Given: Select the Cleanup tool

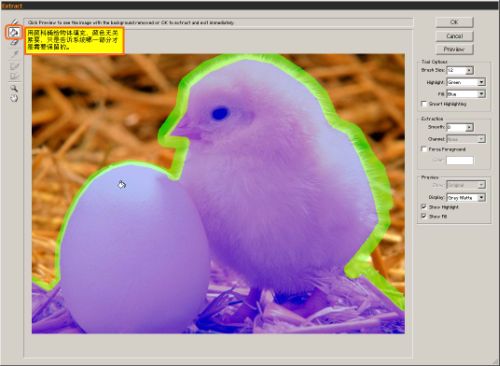Looking at the screenshot, I should tap(14, 66).
